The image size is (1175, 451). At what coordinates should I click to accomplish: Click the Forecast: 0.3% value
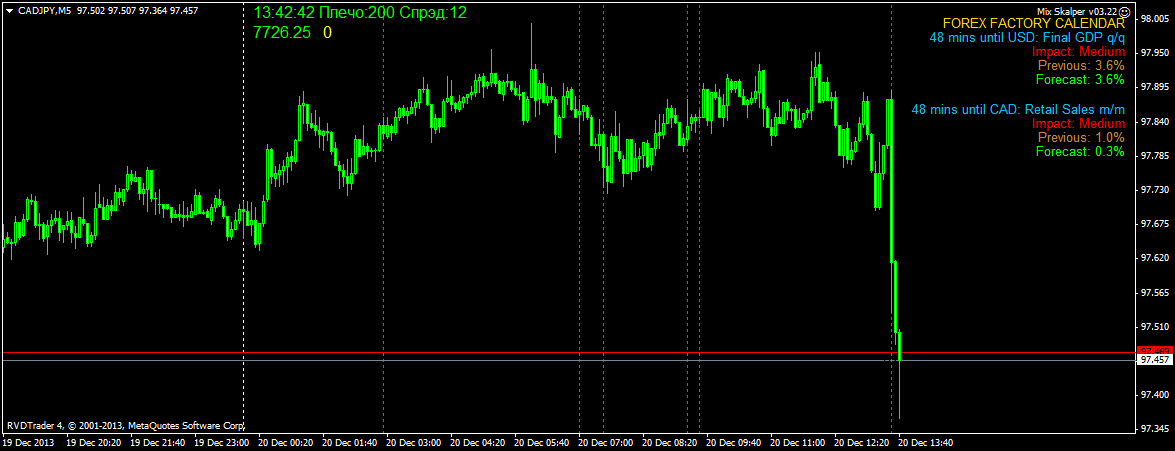[x=1081, y=152]
